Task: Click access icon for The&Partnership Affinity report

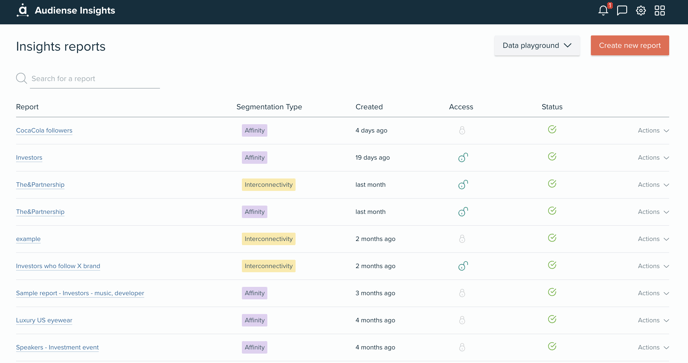Action: coord(463,212)
